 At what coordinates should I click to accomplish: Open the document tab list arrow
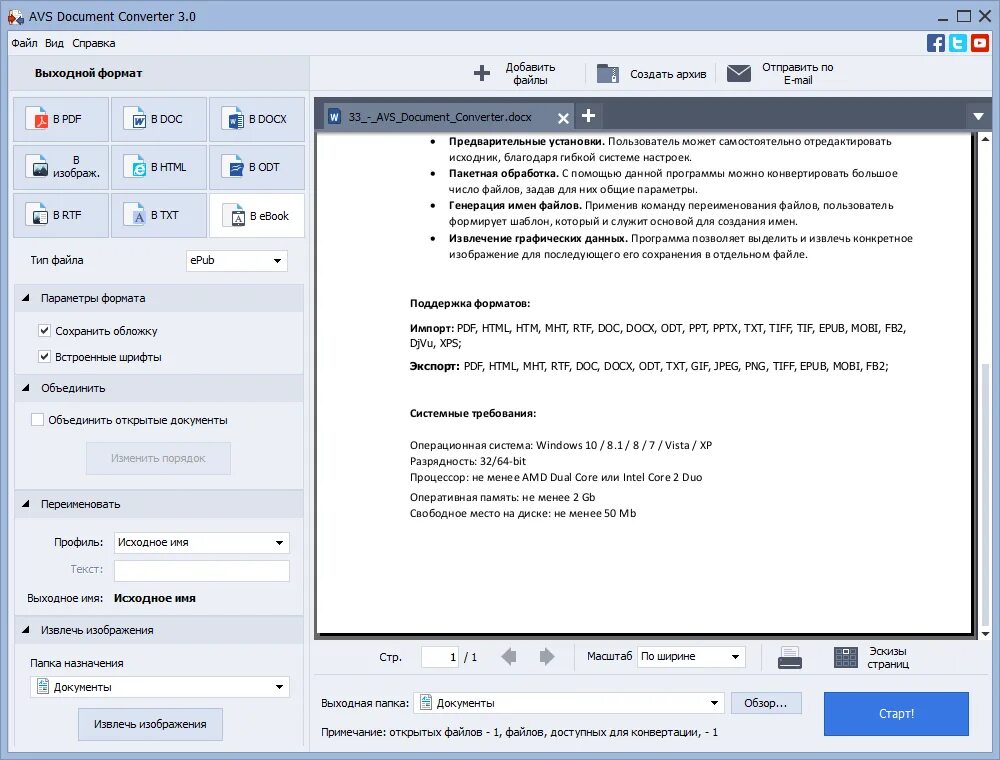[978, 117]
